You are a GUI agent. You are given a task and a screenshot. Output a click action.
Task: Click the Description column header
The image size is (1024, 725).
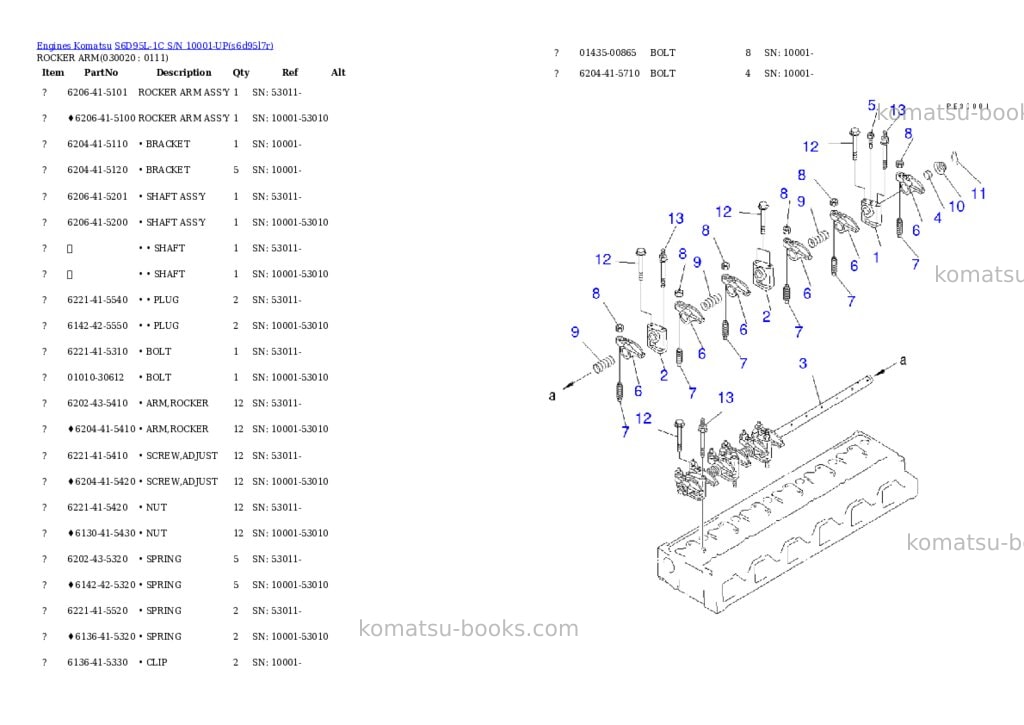point(184,72)
